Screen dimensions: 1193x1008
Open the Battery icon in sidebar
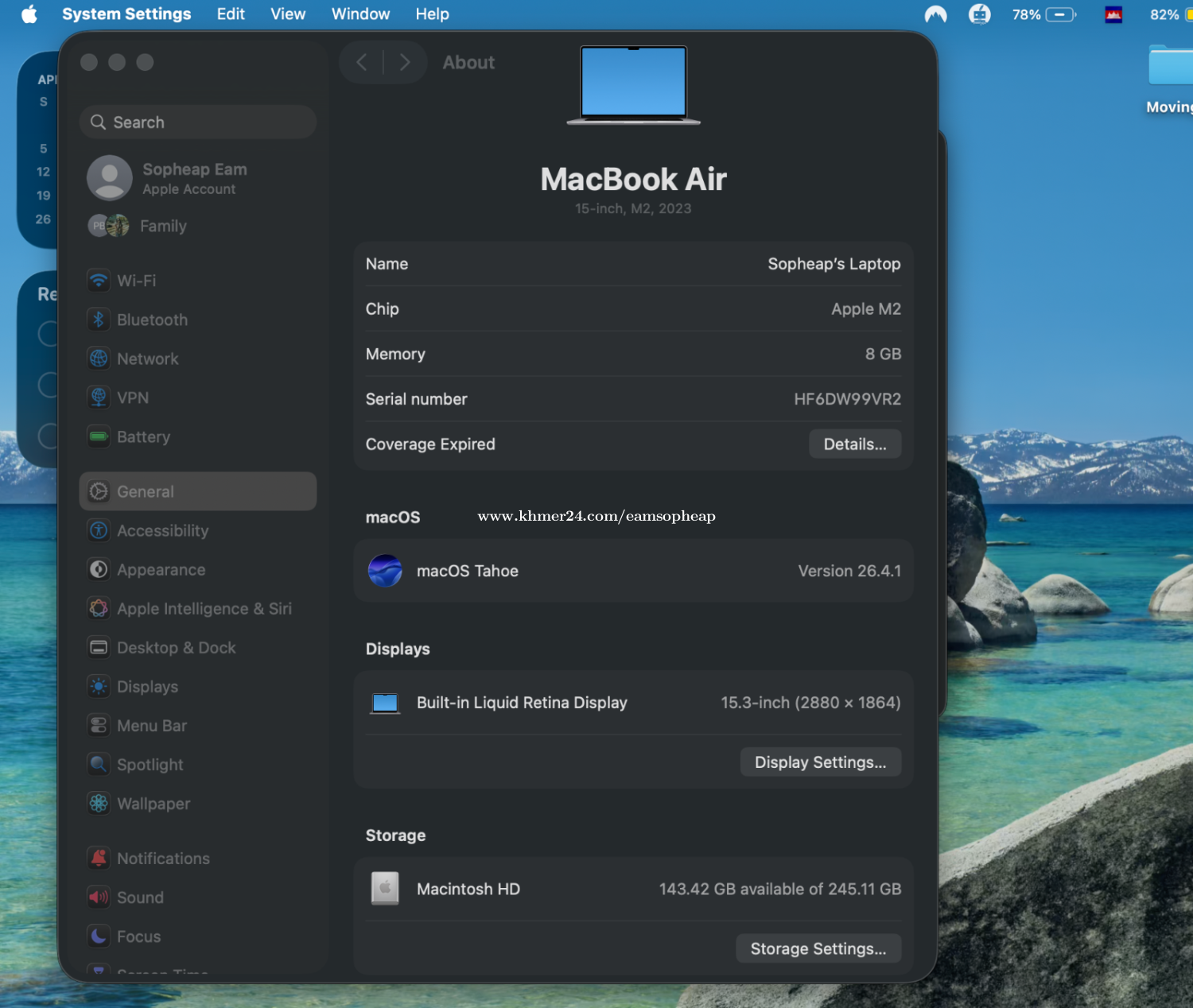pos(99,436)
